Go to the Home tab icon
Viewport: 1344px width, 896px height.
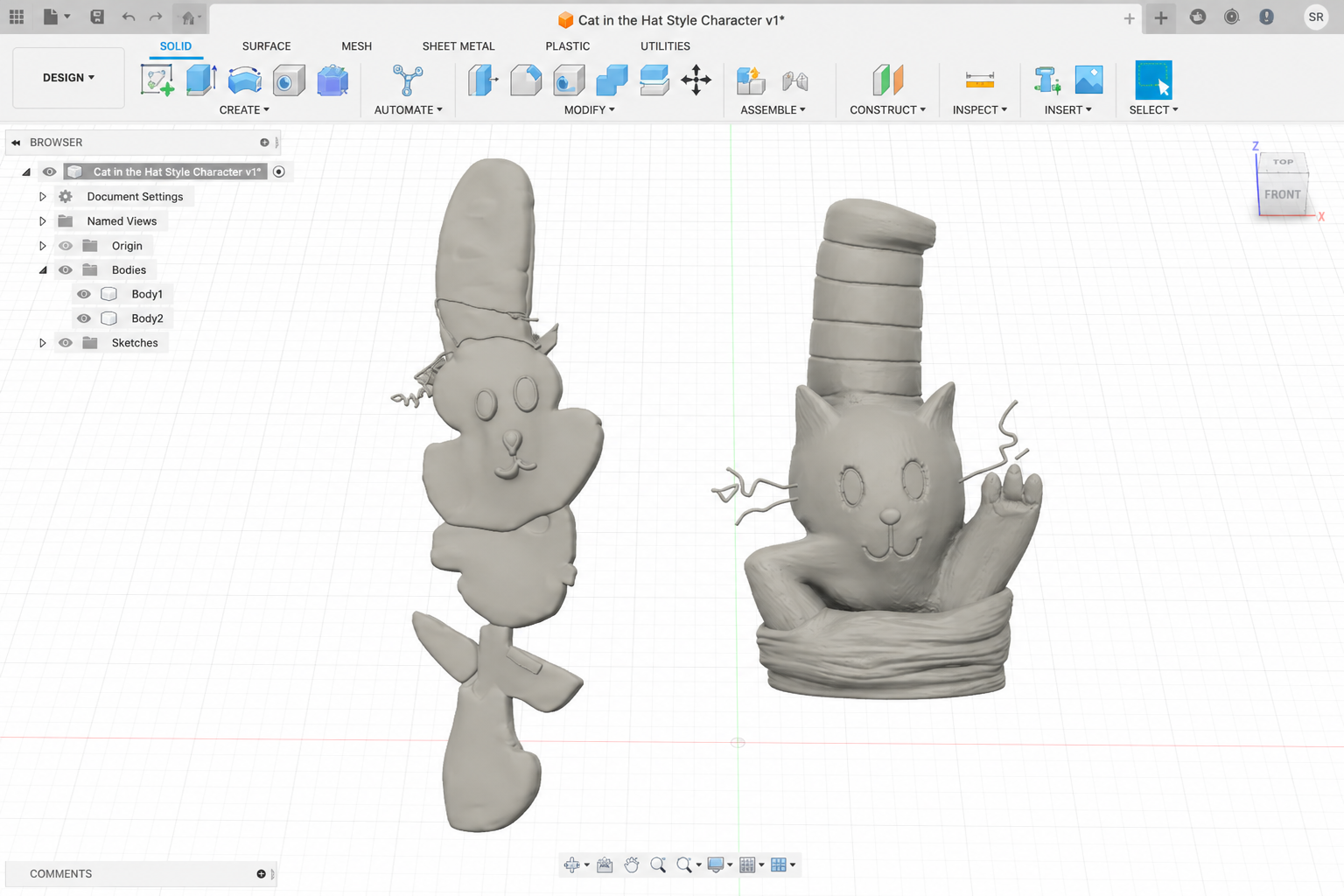point(189,17)
